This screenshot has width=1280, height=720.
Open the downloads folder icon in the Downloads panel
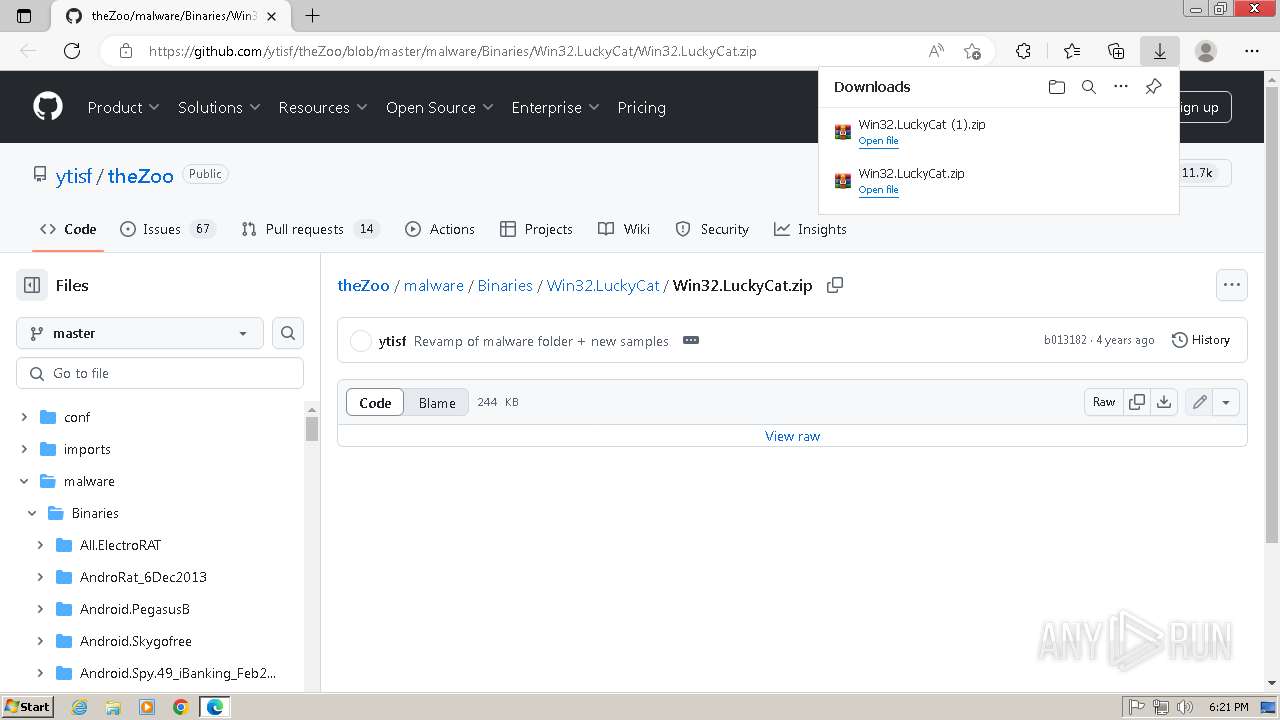[x=1057, y=87]
